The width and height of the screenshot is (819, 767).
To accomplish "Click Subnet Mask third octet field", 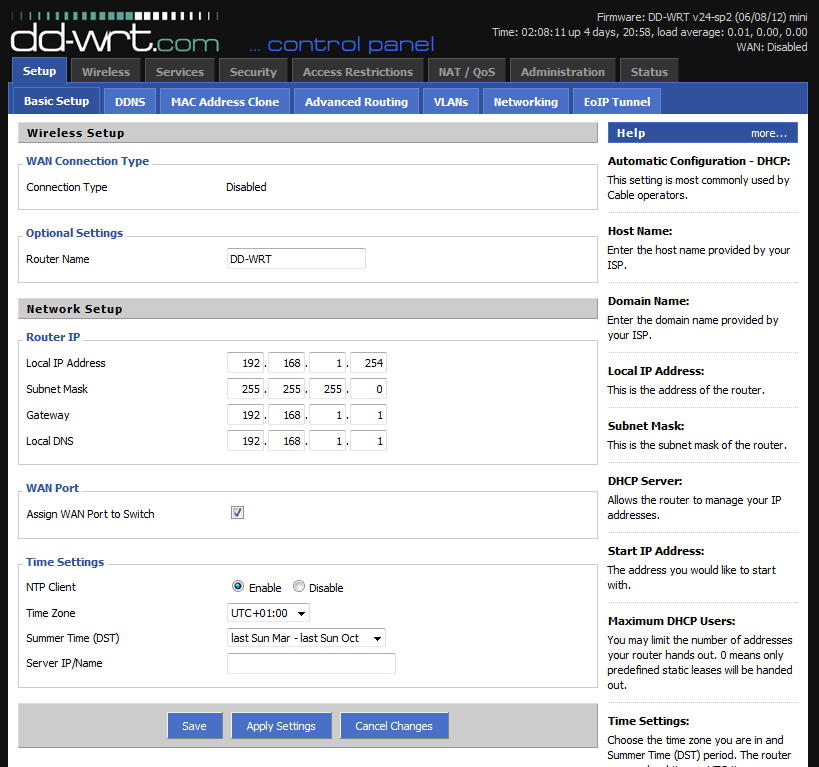I will click(327, 389).
